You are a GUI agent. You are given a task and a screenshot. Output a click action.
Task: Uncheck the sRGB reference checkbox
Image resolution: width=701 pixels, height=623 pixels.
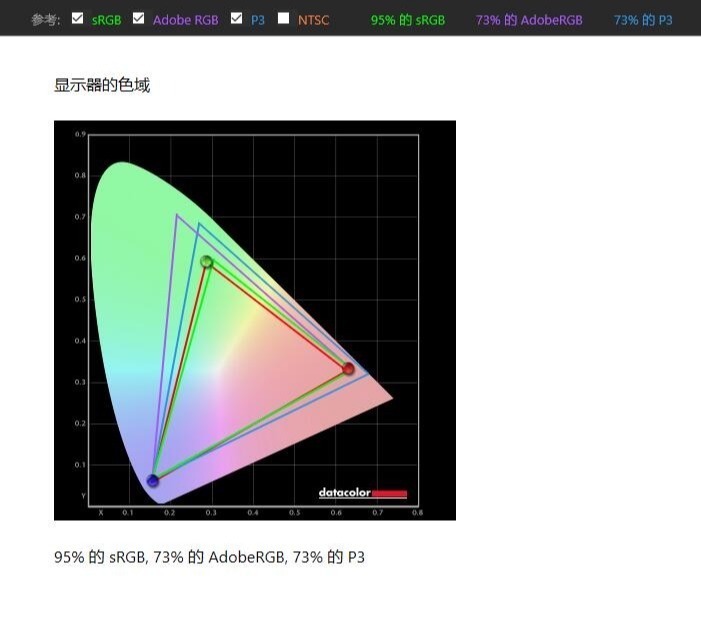point(78,18)
